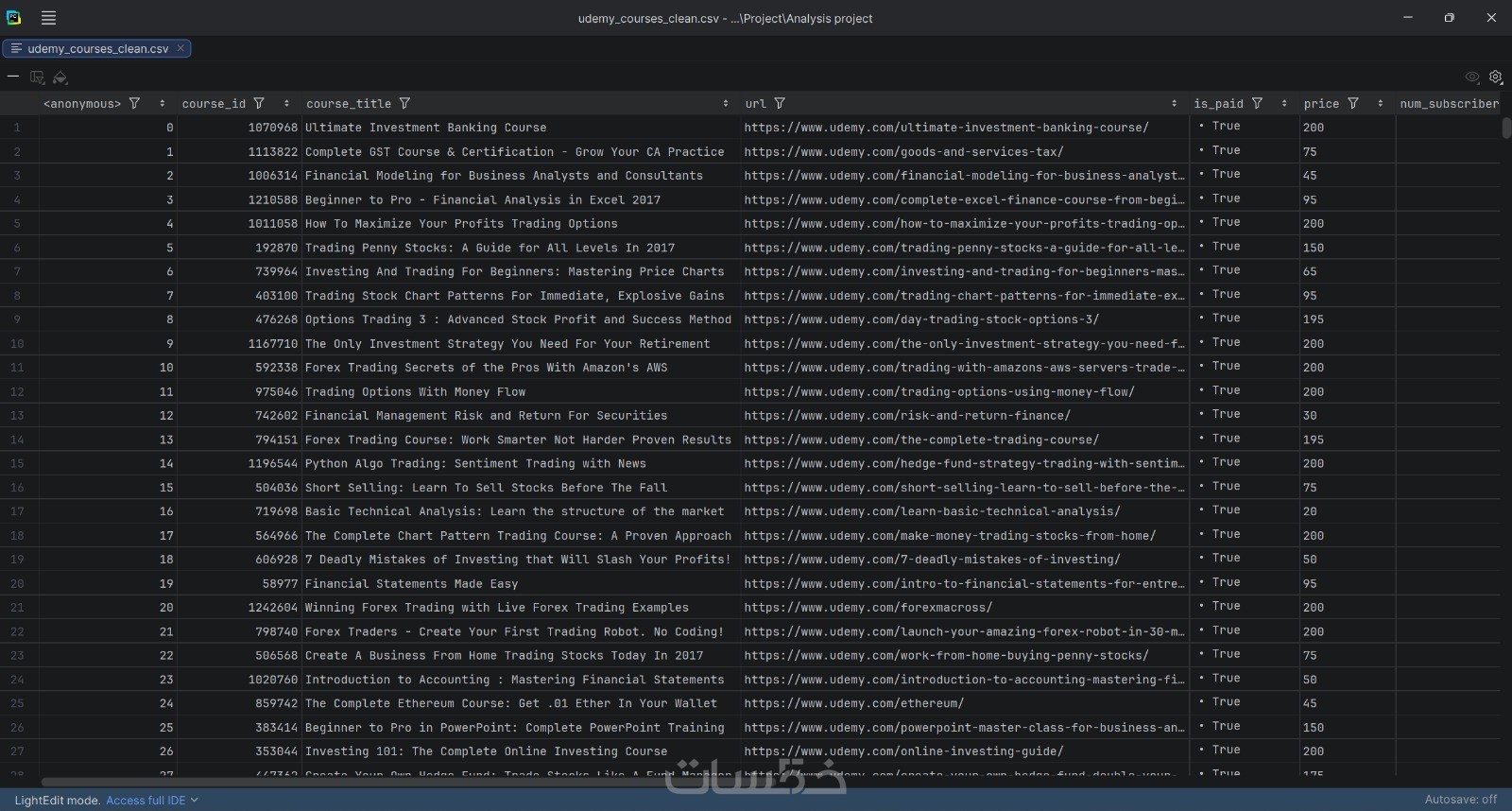Click the goods-and-services-tax URL cell

(965, 151)
